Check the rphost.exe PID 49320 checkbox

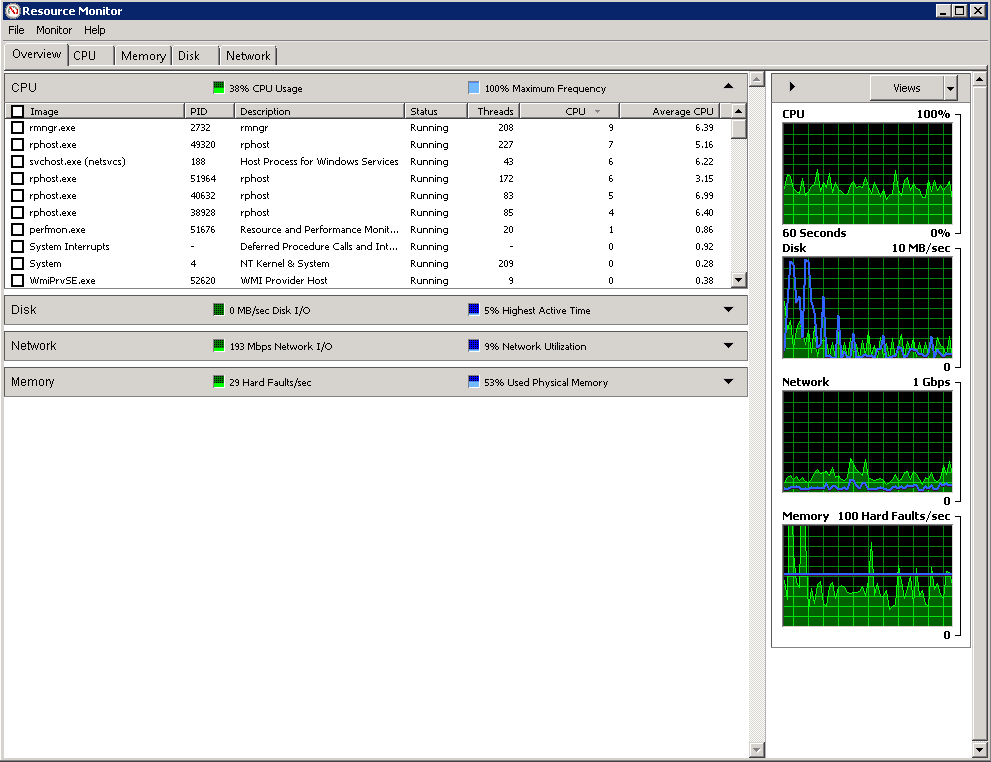[18, 145]
